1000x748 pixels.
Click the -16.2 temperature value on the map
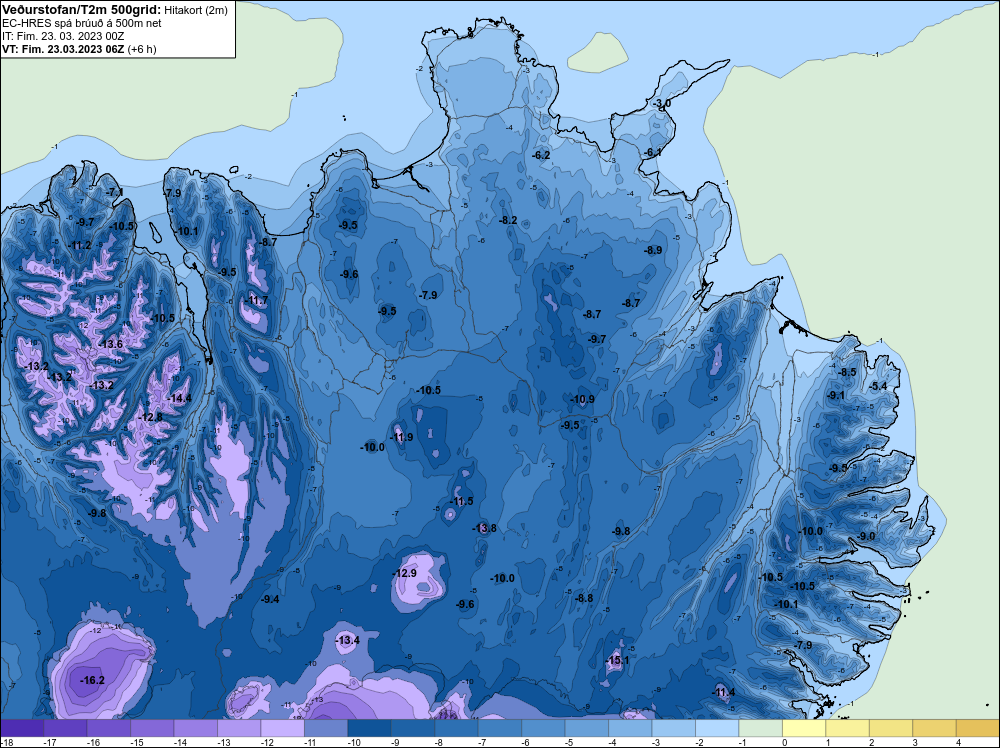click(92, 680)
